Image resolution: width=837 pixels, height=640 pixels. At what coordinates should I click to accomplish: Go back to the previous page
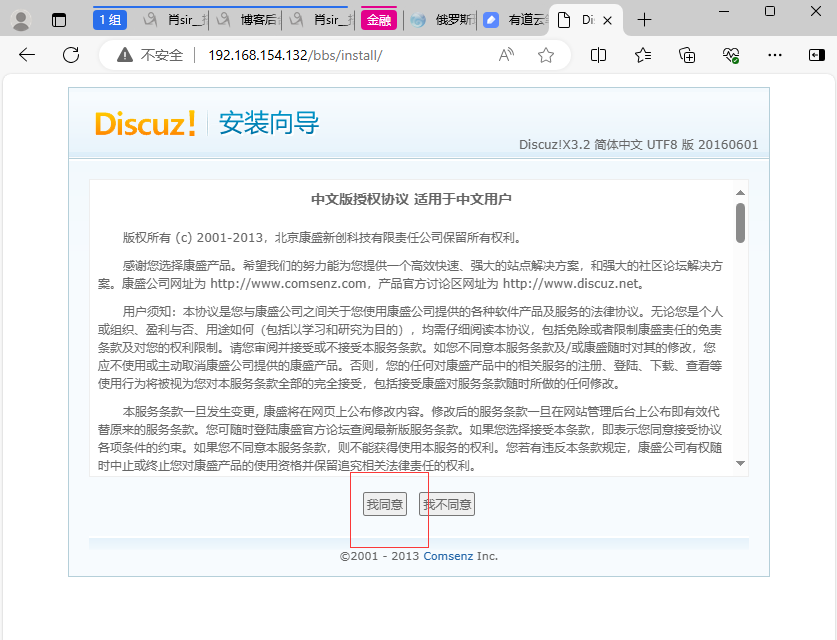27,54
